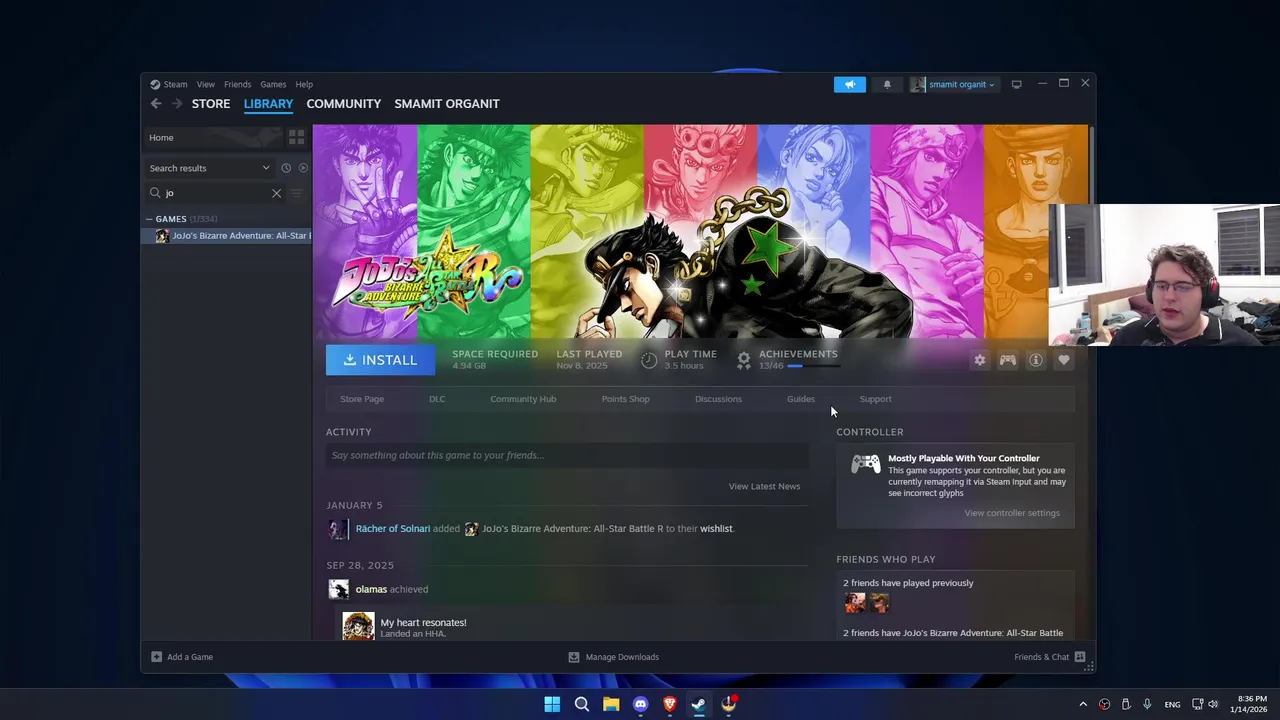The image size is (1280, 720).
Task: Open the Support link
Action: click(875, 399)
